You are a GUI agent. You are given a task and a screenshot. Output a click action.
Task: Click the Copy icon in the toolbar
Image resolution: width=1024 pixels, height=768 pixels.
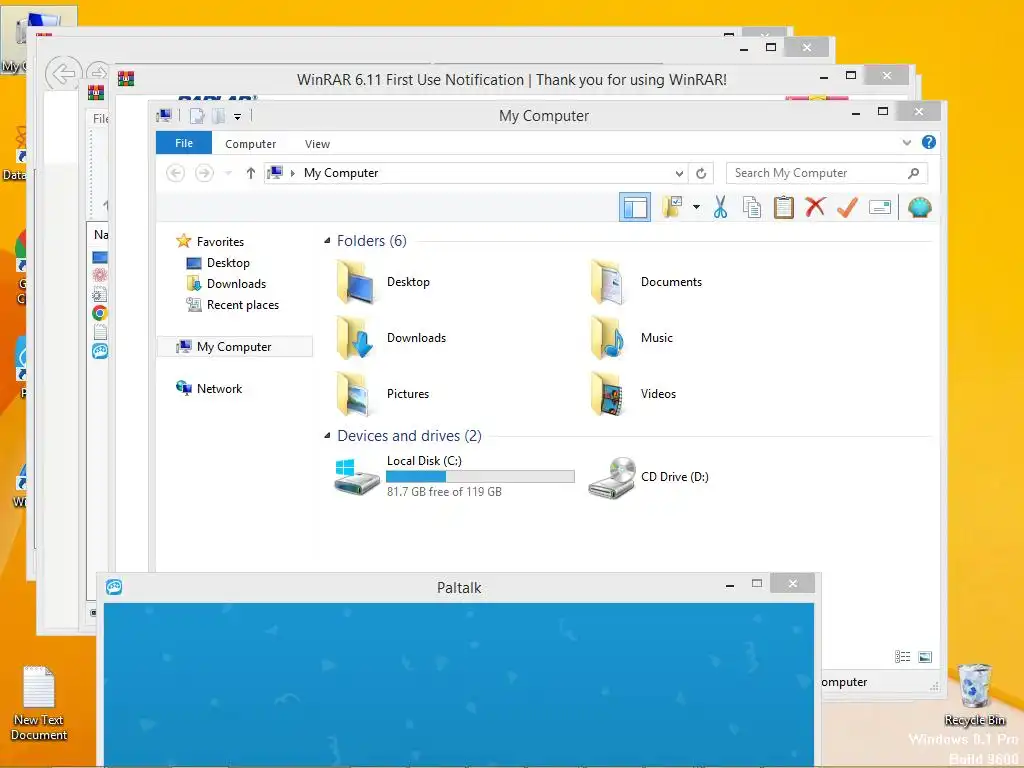(x=752, y=208)
